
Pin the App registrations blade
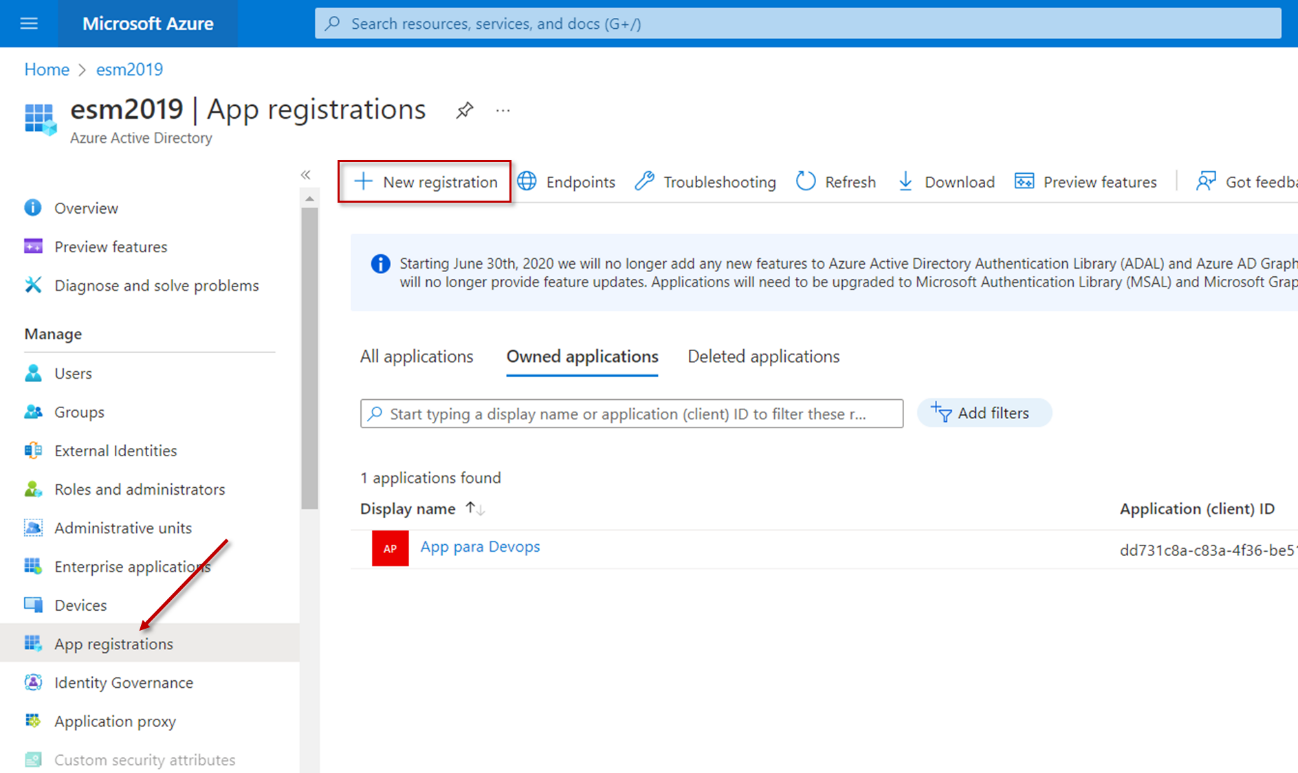pos(464,110)
